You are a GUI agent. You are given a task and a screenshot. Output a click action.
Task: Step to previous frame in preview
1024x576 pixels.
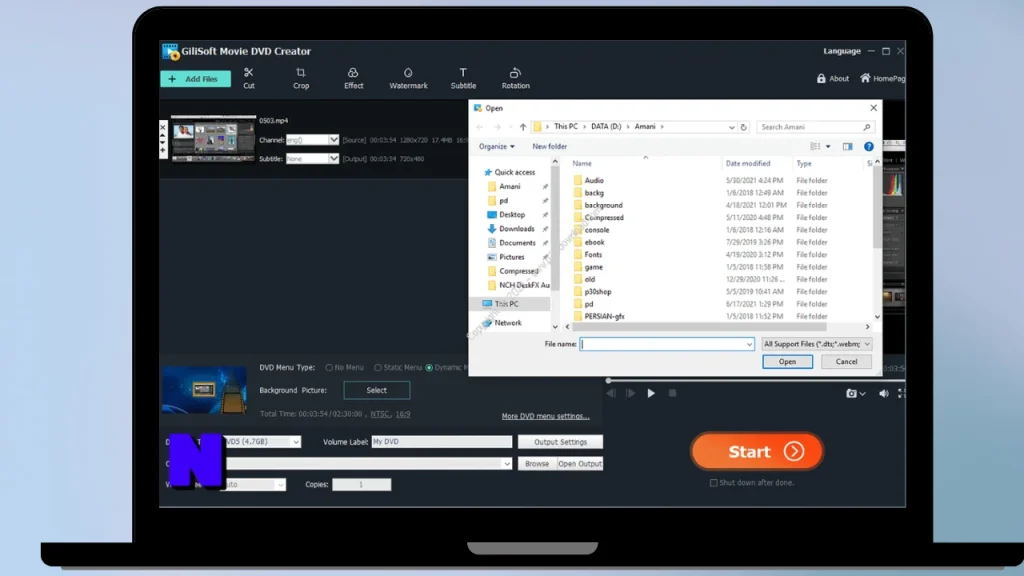(x=611, y=393)
